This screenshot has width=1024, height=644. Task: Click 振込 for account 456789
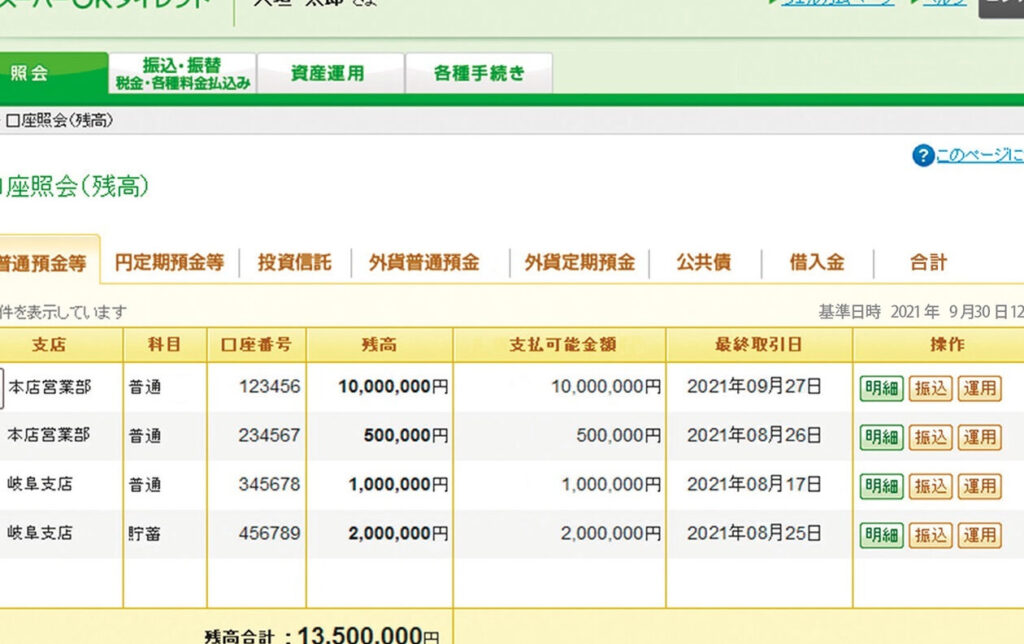point(930,535)
